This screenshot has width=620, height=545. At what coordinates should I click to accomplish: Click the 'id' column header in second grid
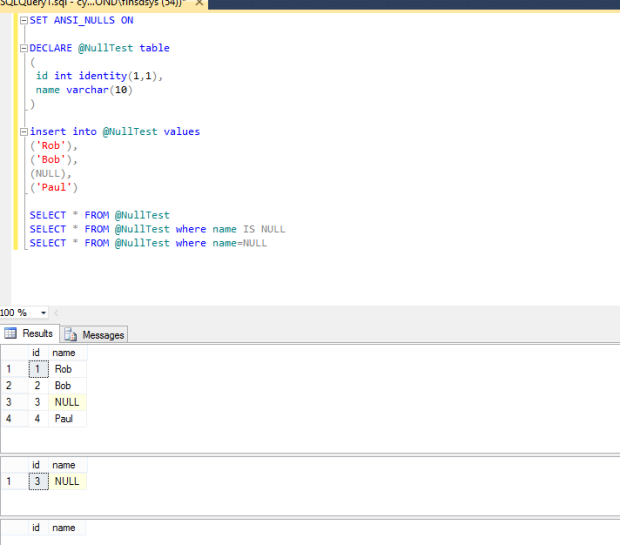tap(37, 465)
